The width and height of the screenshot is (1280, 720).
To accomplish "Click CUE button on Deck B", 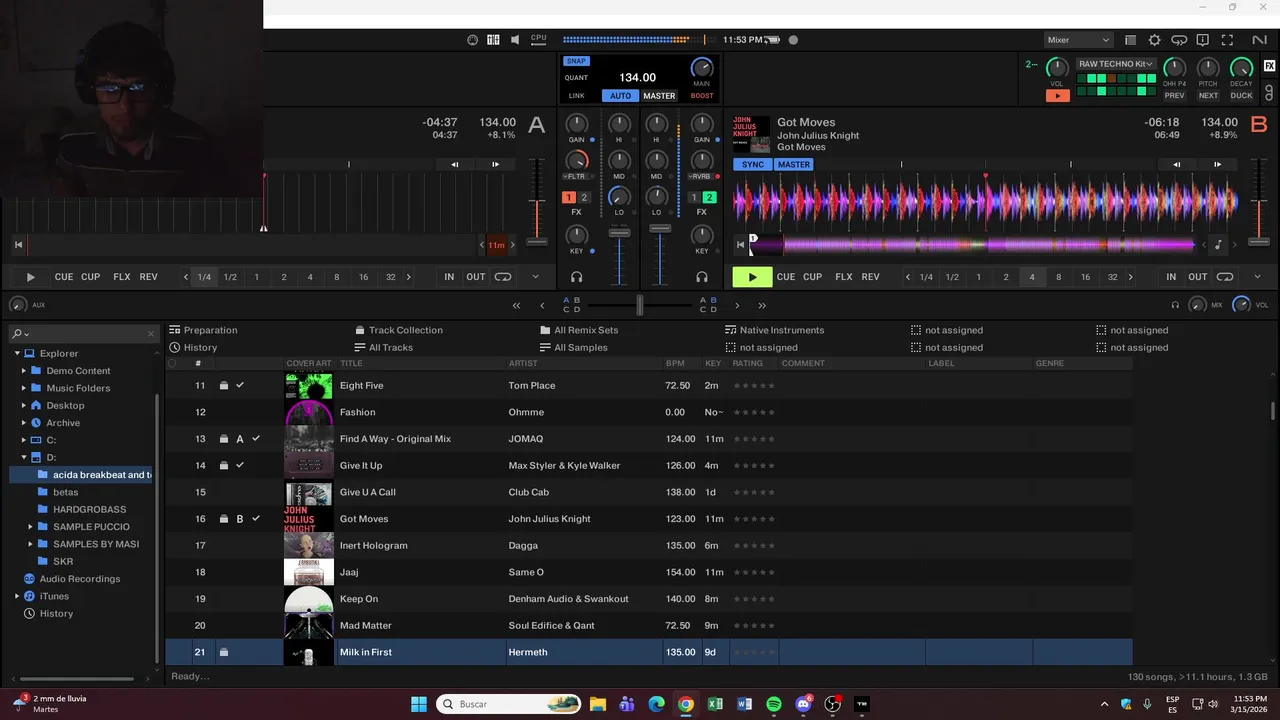I will click(786, 277).
